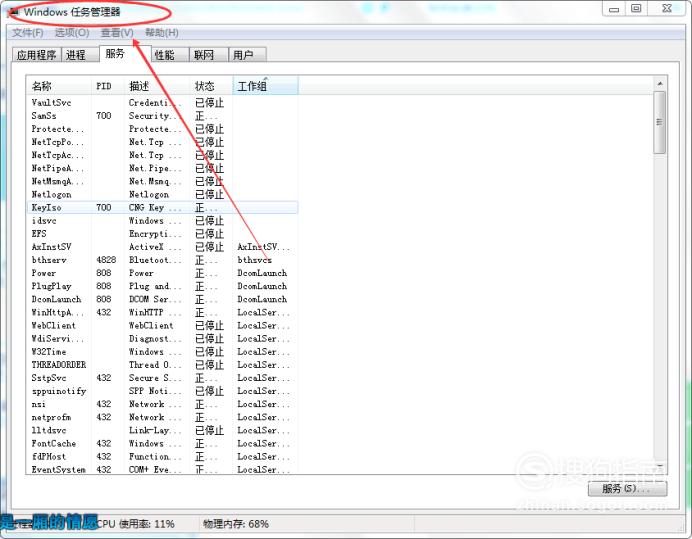This screenshot has width=692, height=539.
Task: Open the 查看(V) menu
Action: click(x=117, y=33)
